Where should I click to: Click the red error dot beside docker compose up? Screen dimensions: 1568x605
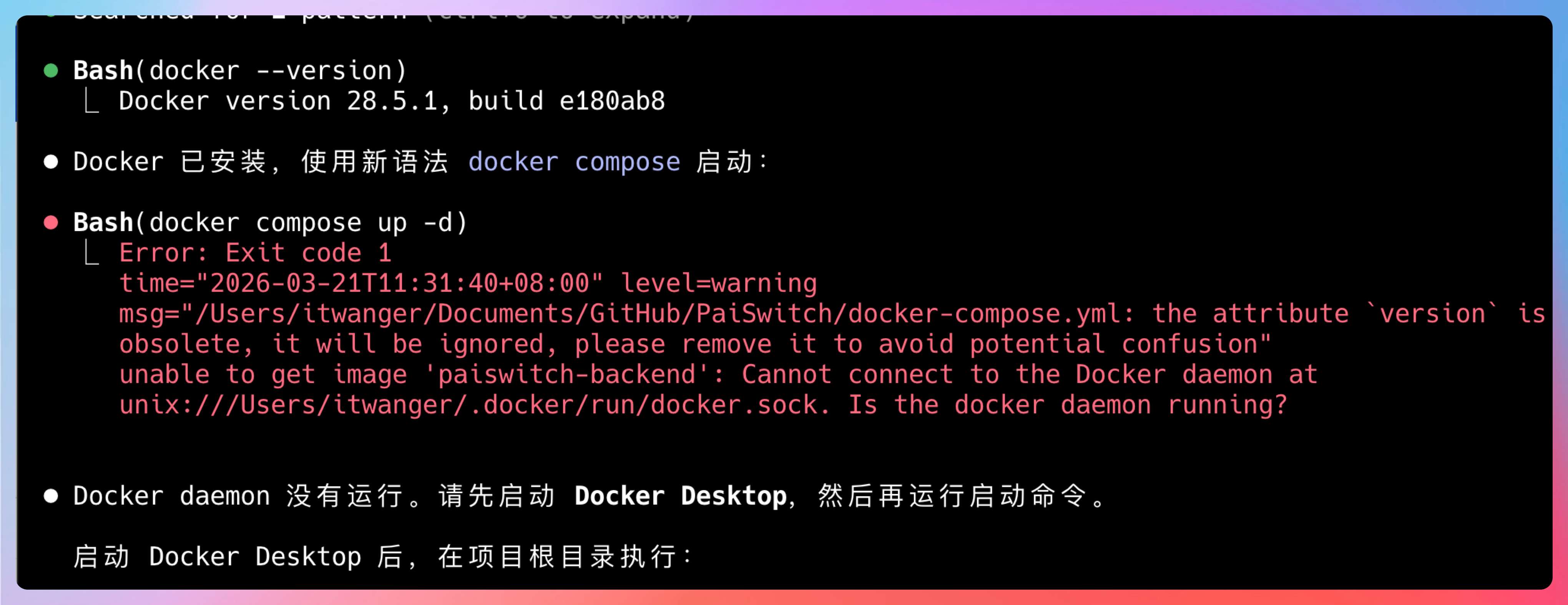[51, 223]
